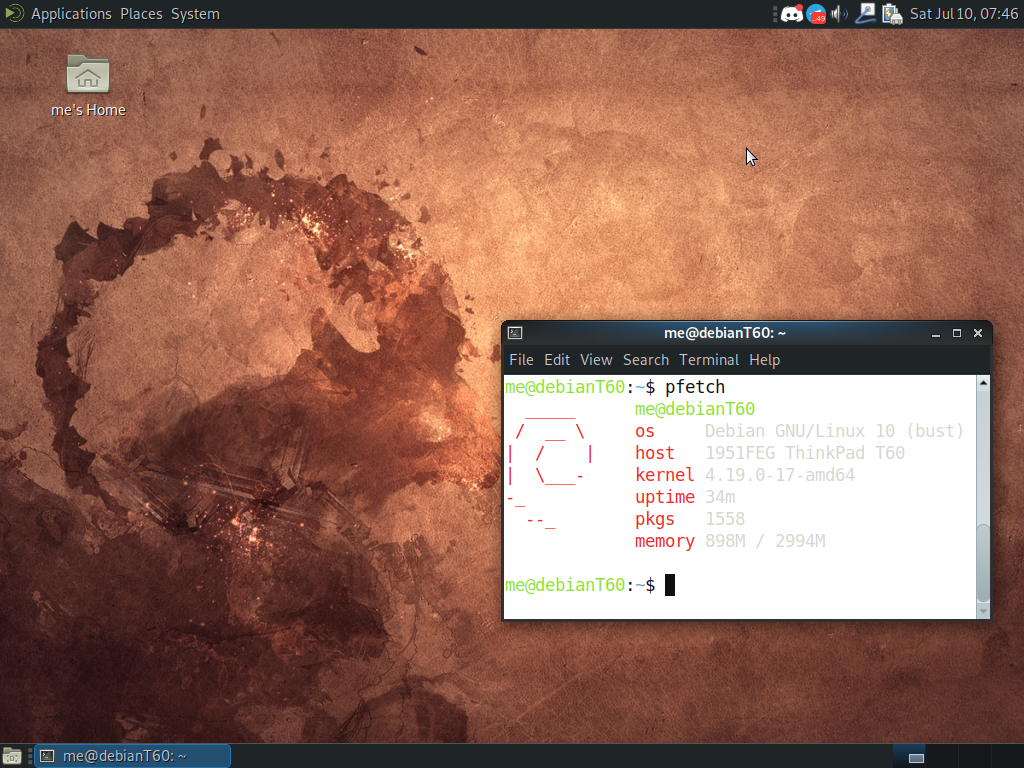This screenshot has height=768, width=1024.
Task: Open the terminal View menu
Action: 596,360
